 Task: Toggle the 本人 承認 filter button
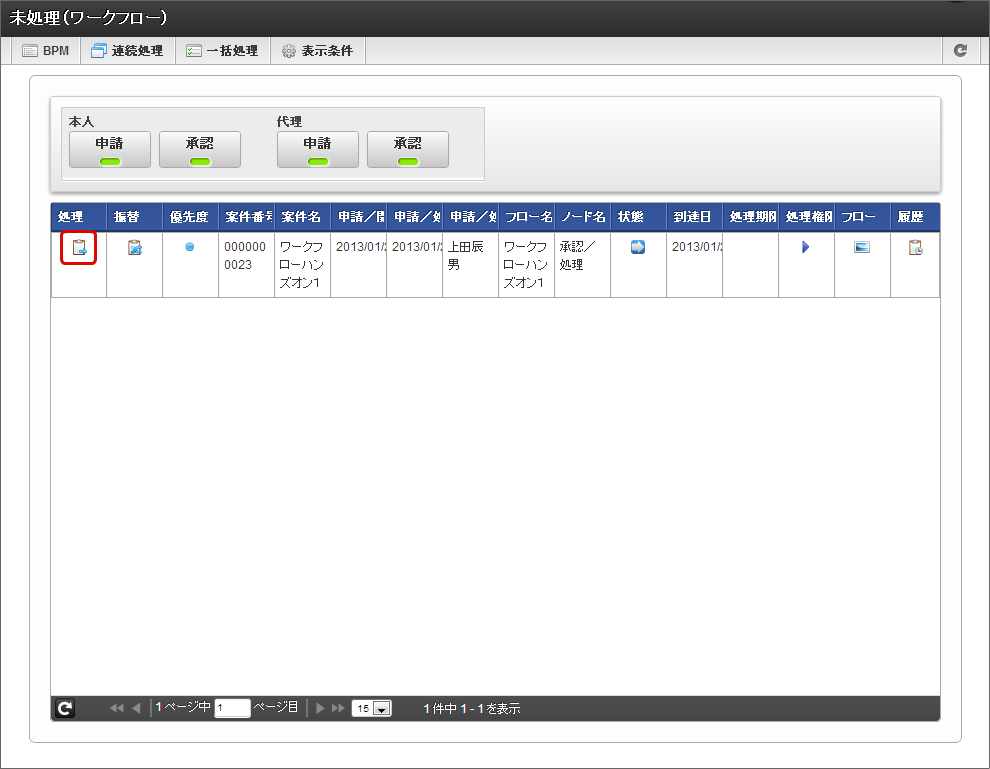pyautogui.click(x=200, y=149)
